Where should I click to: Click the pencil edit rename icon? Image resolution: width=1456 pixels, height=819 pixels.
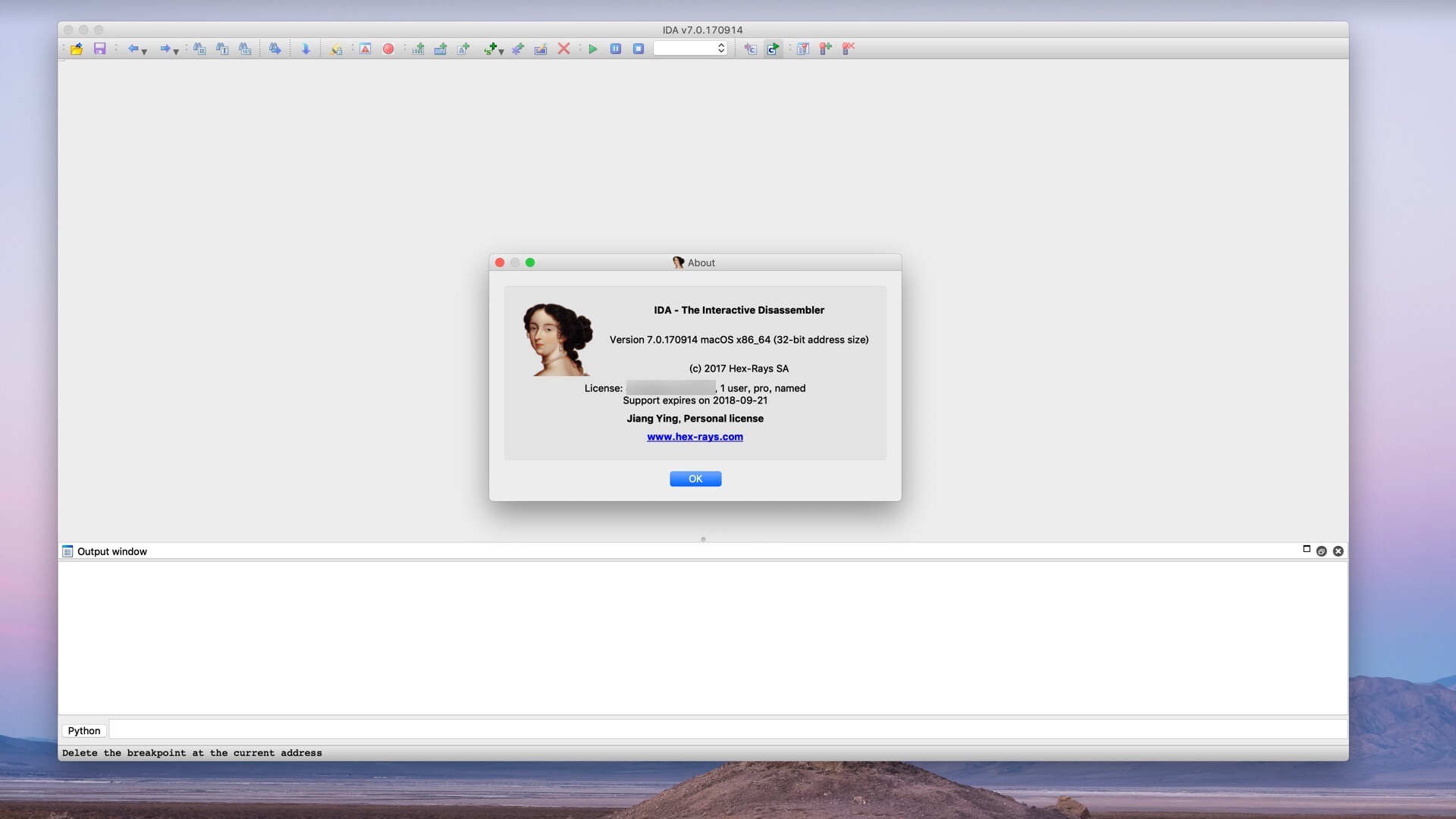coord(541,49)
